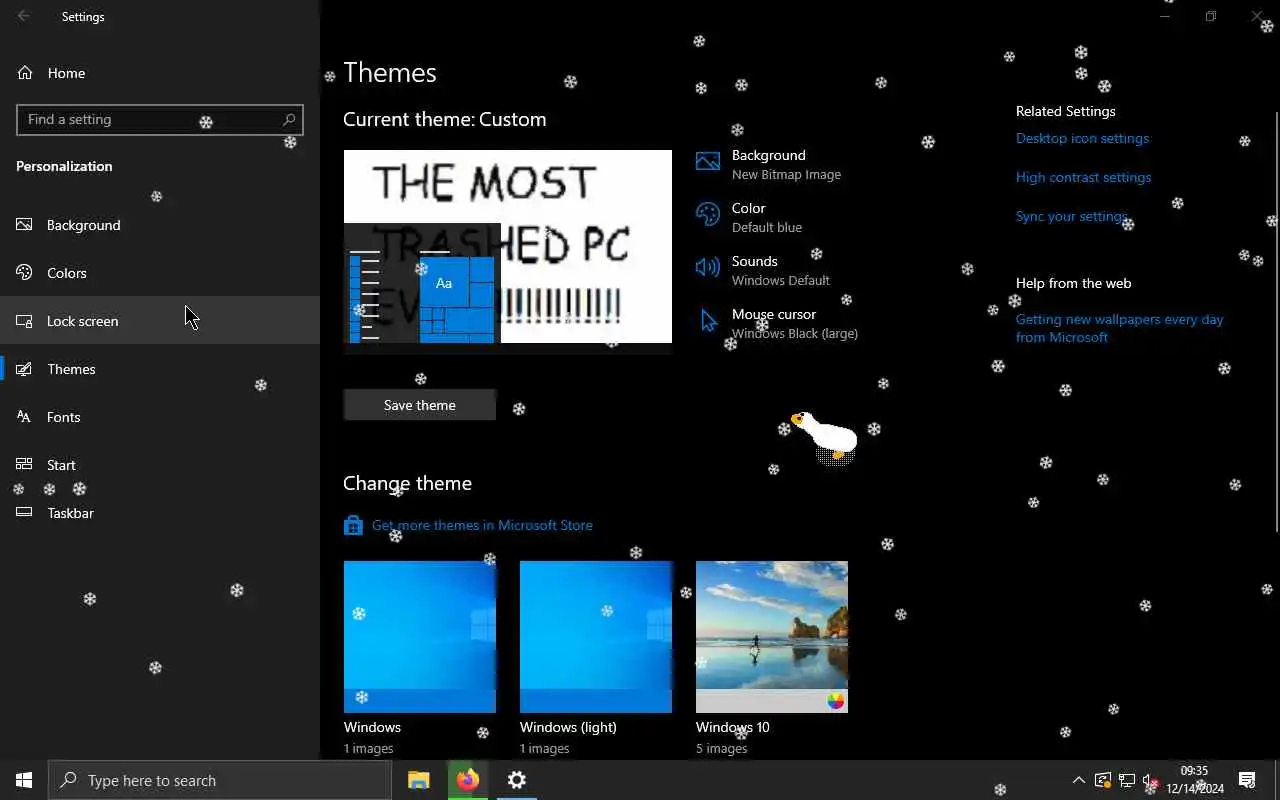
Task: Select Lock screen in the sidebar
Action: [x=160, y=321]
